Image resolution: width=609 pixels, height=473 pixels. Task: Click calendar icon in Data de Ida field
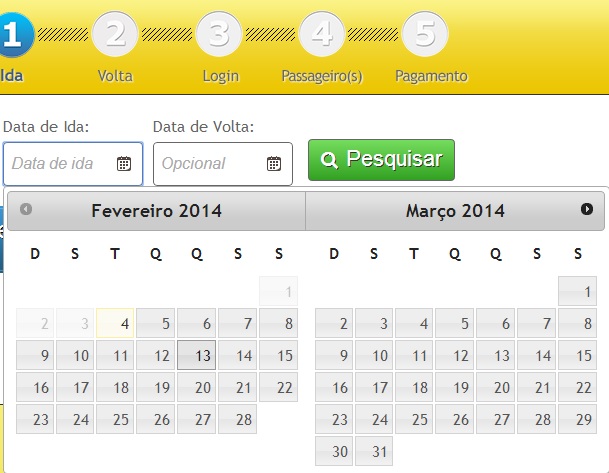(124, 163)
